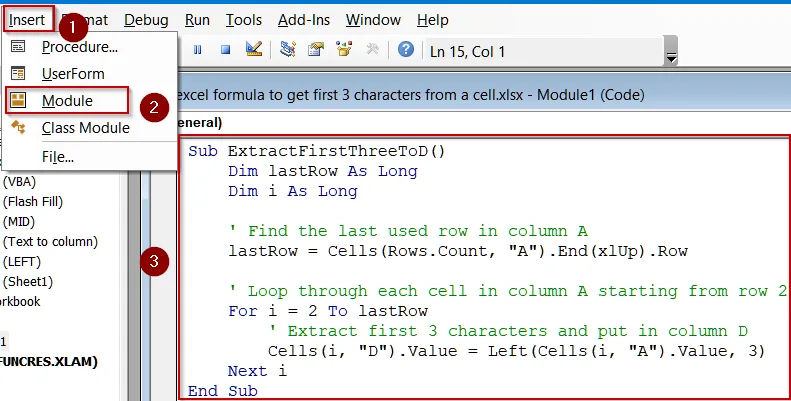Open the Debug menu
The width and height of the screenshot is (791, 401).
(x=146, y=20)
